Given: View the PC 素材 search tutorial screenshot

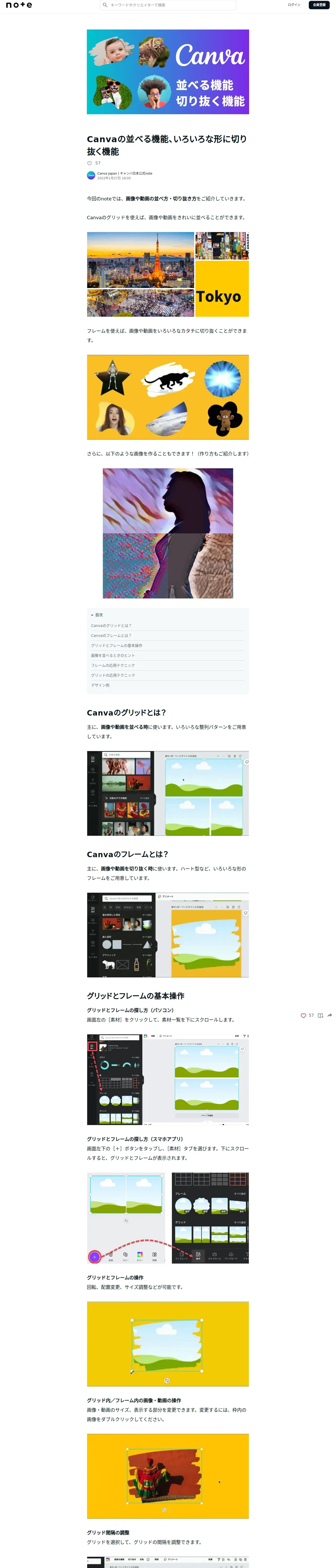Looking at the screenshot, I should [168, 1079].
